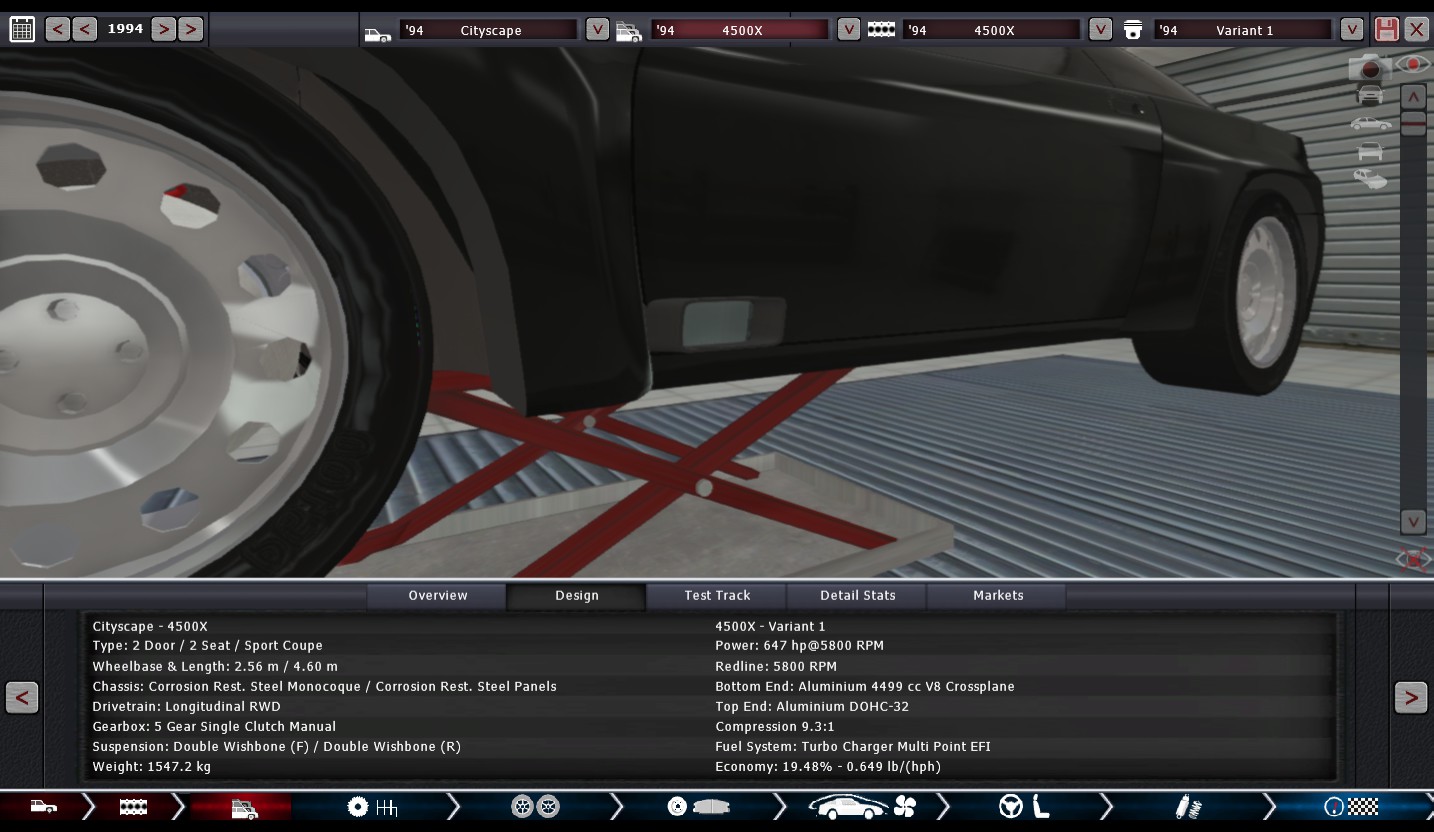Expand the Cityscape car model dropdown
This screenshot has height=832, width=1434.
597,29
